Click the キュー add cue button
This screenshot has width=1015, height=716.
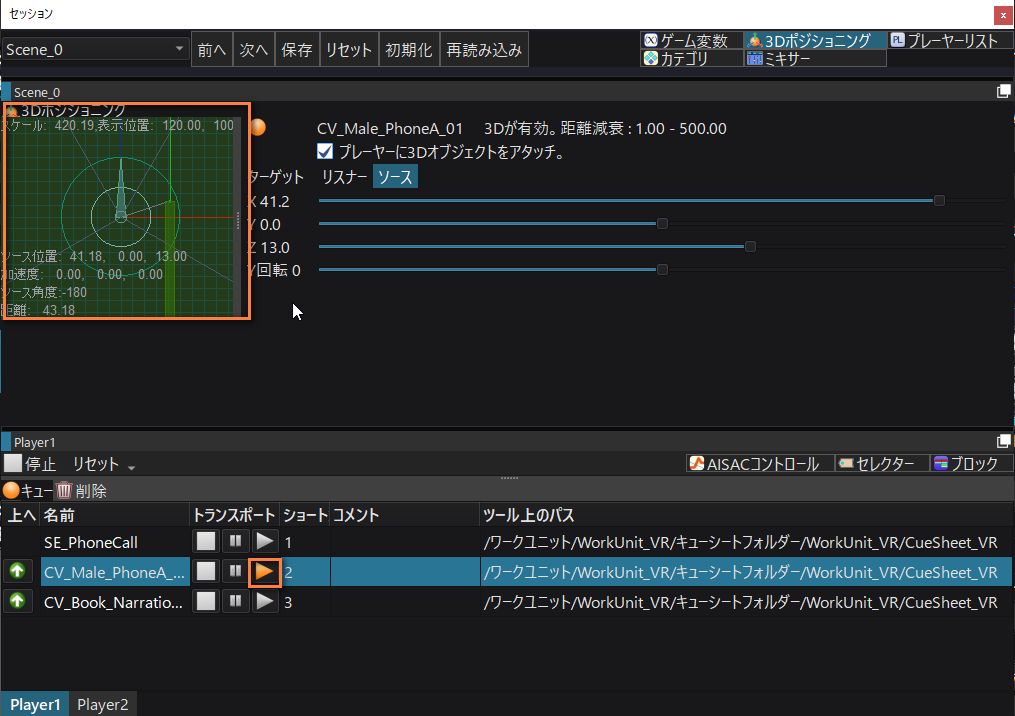point(27,491)
